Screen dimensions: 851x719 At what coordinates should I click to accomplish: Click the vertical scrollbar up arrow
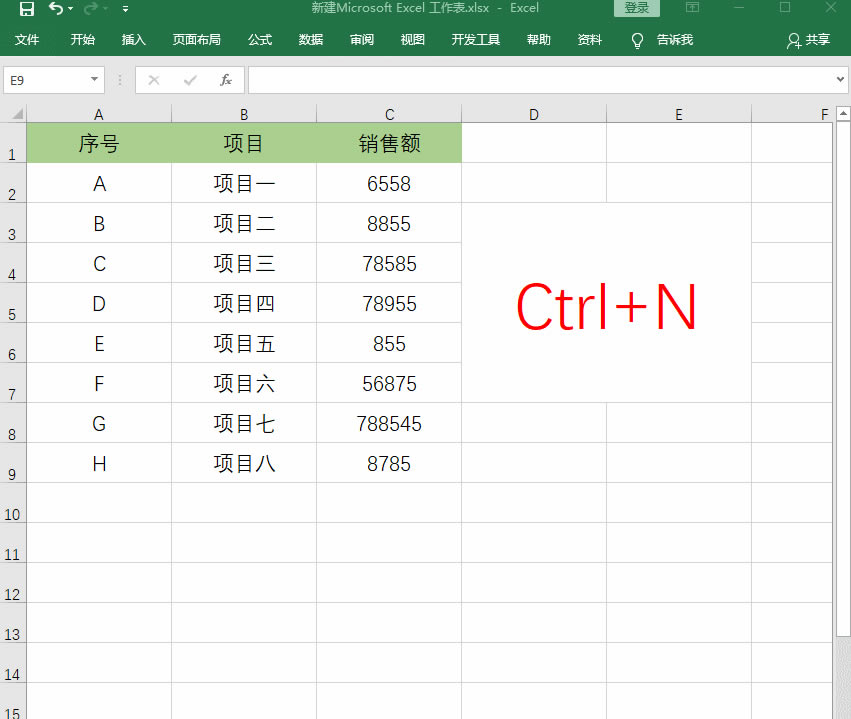pos(843,113)
